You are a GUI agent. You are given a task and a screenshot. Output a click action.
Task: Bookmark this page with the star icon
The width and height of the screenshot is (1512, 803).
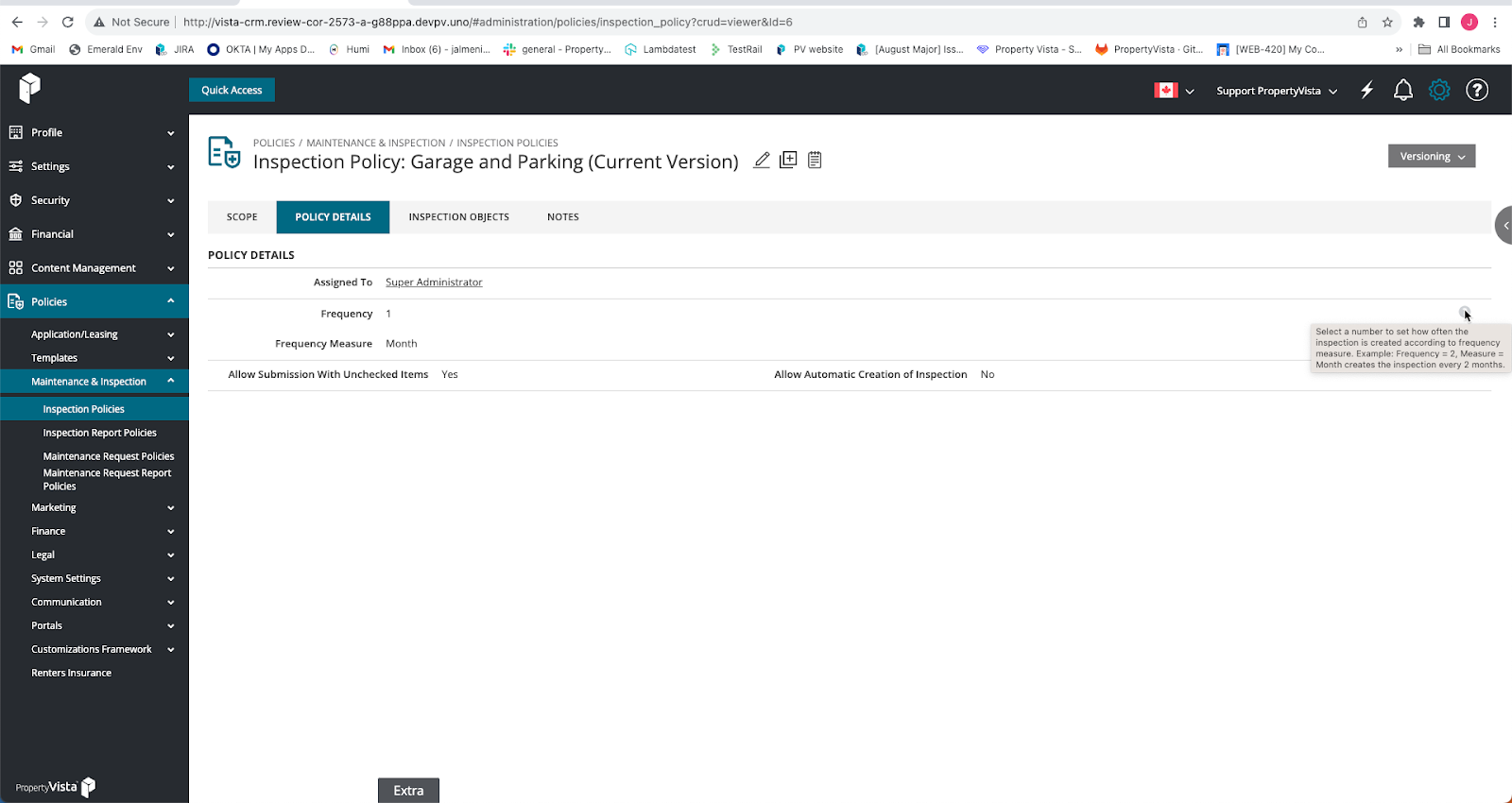pos(1387,22)
